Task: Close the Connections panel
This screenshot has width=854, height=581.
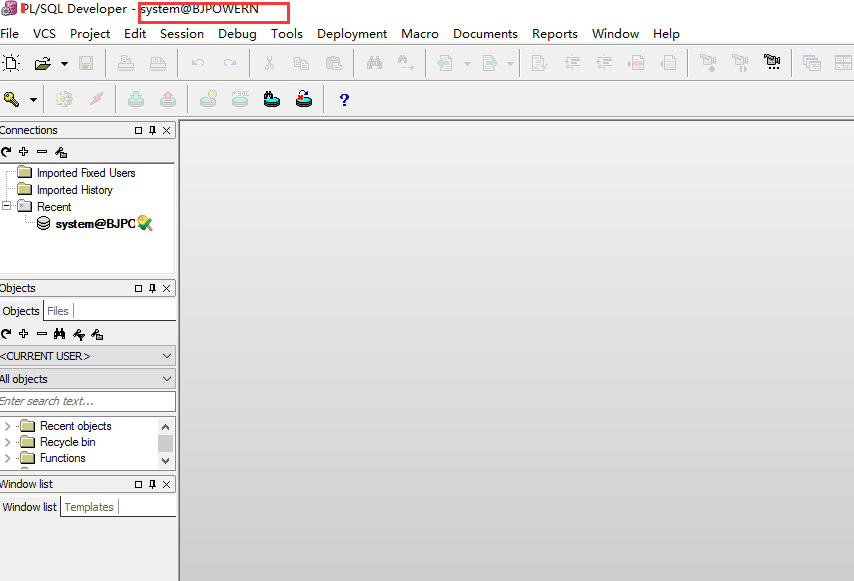Action: (x=167, y=130)
